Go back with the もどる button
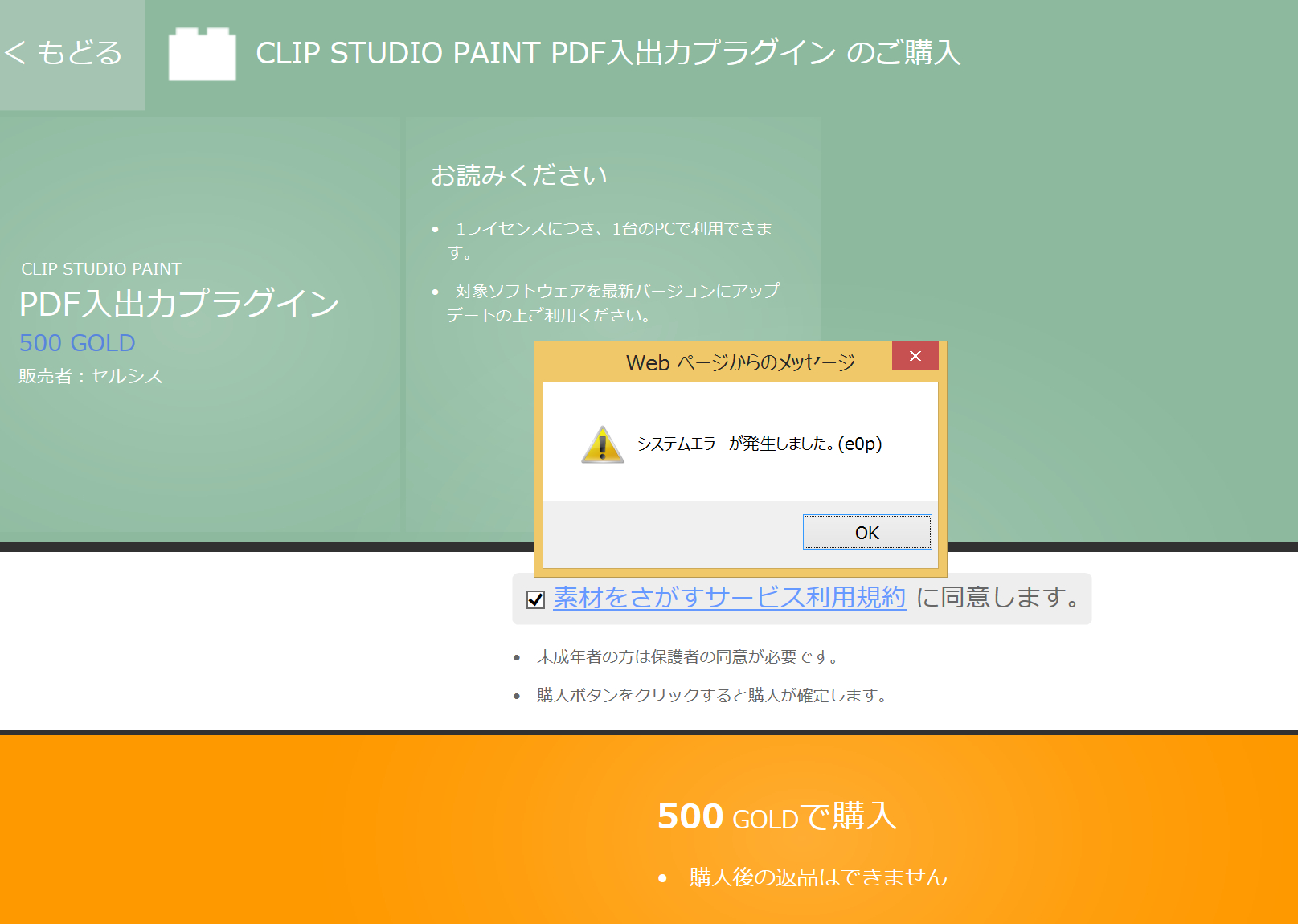This screenshot has width=1298, height=924. [x=64, y=53]
